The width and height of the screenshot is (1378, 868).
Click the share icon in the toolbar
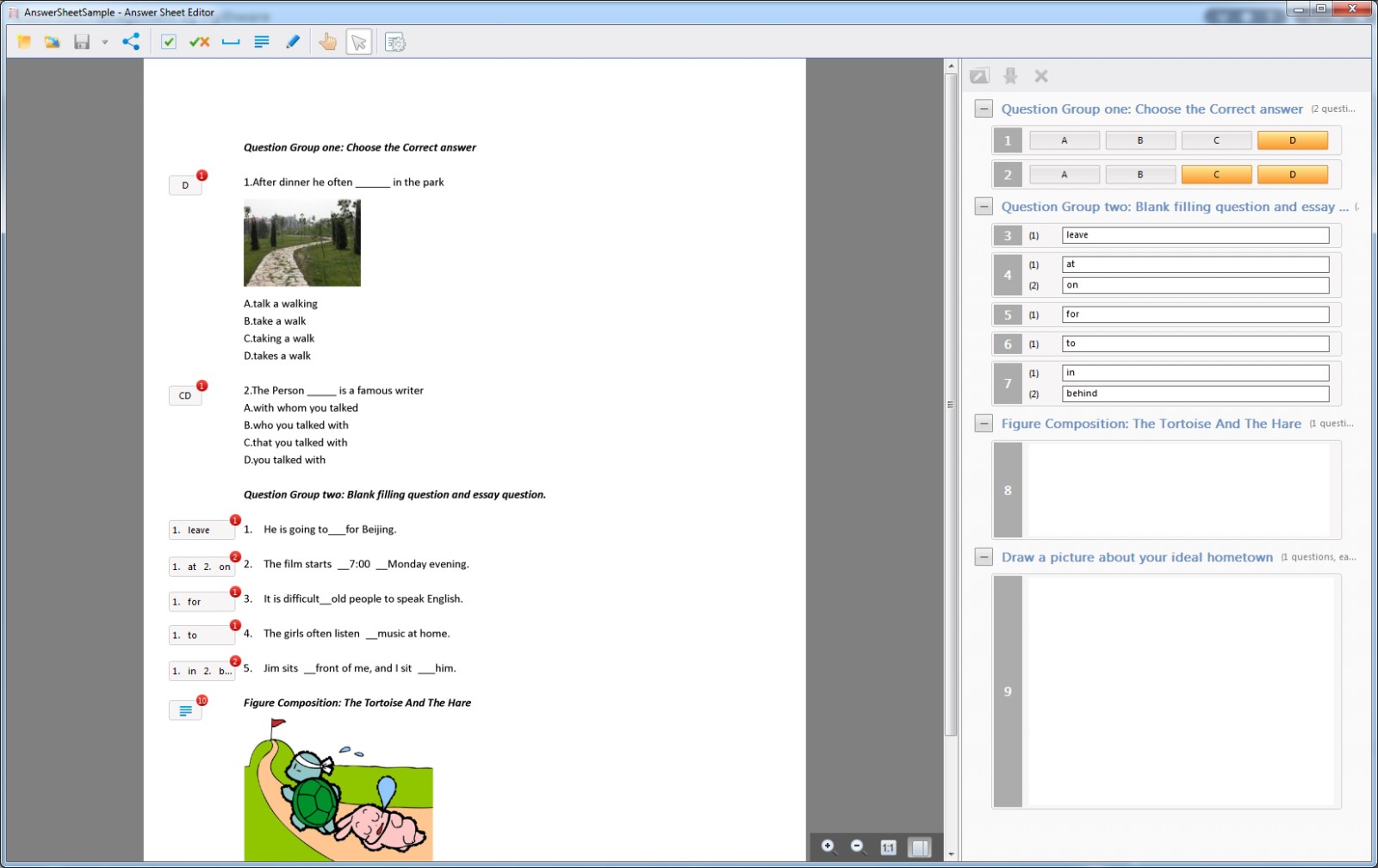pos(130,41)
